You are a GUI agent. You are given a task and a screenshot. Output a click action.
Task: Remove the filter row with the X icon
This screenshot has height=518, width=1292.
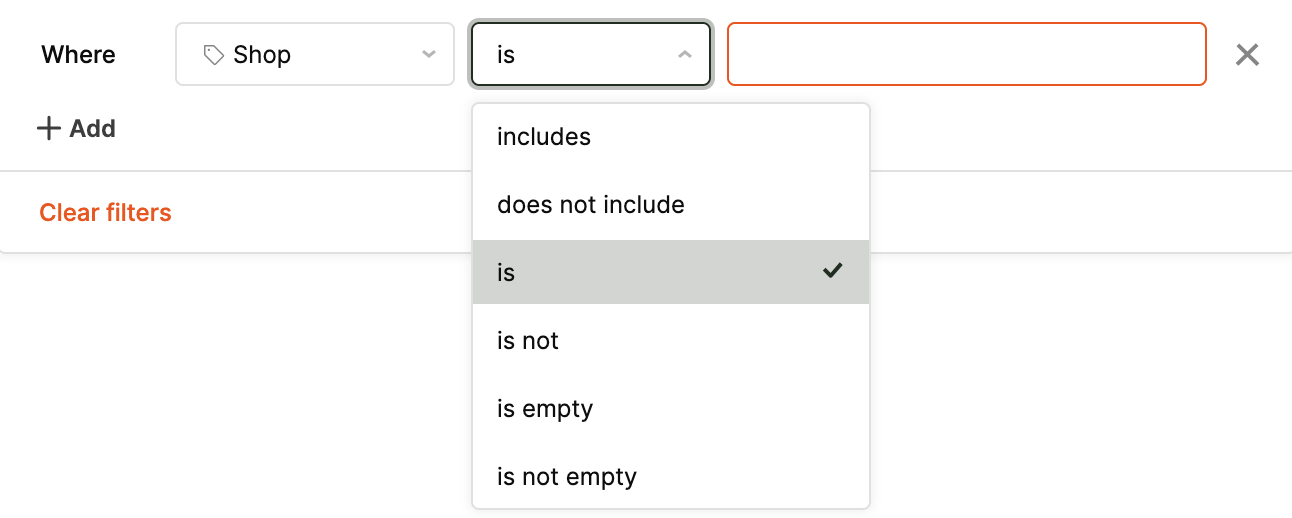pyautogui.click(x=1246, y=55)
